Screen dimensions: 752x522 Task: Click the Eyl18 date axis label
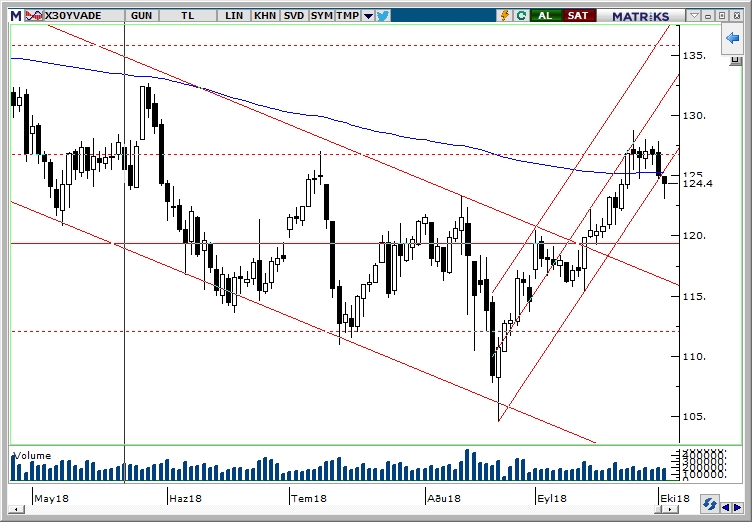tap(552, 498)
